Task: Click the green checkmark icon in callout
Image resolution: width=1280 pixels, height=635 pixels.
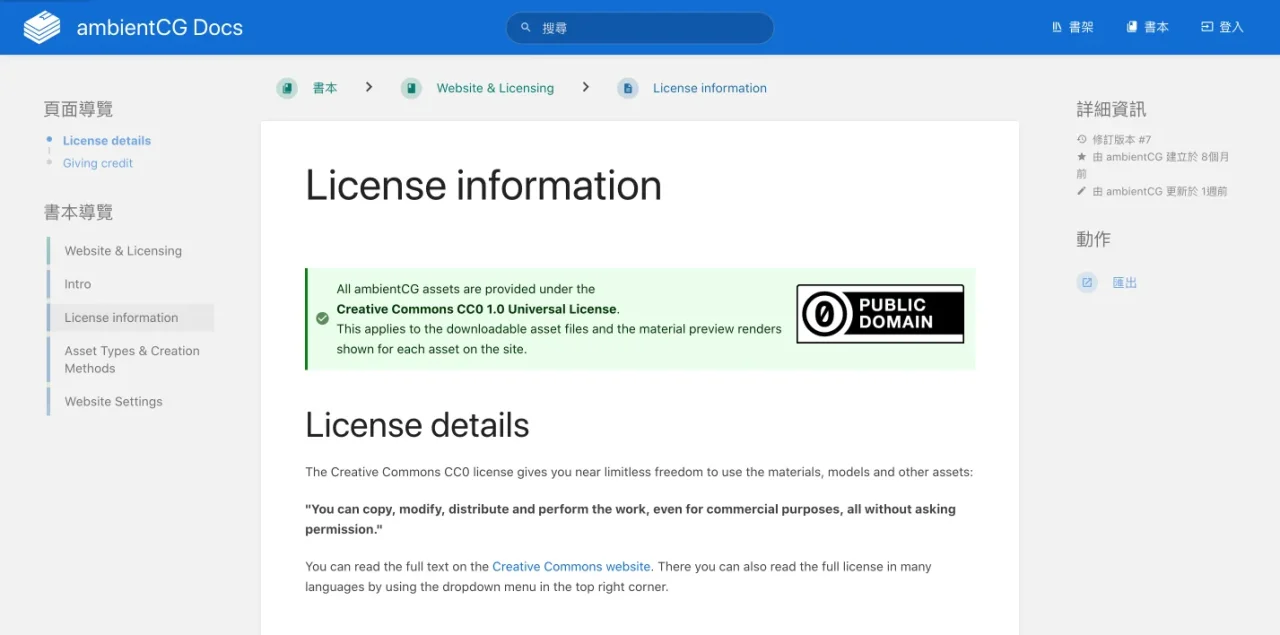Action: pyautogui.click(x=322, y=318)
